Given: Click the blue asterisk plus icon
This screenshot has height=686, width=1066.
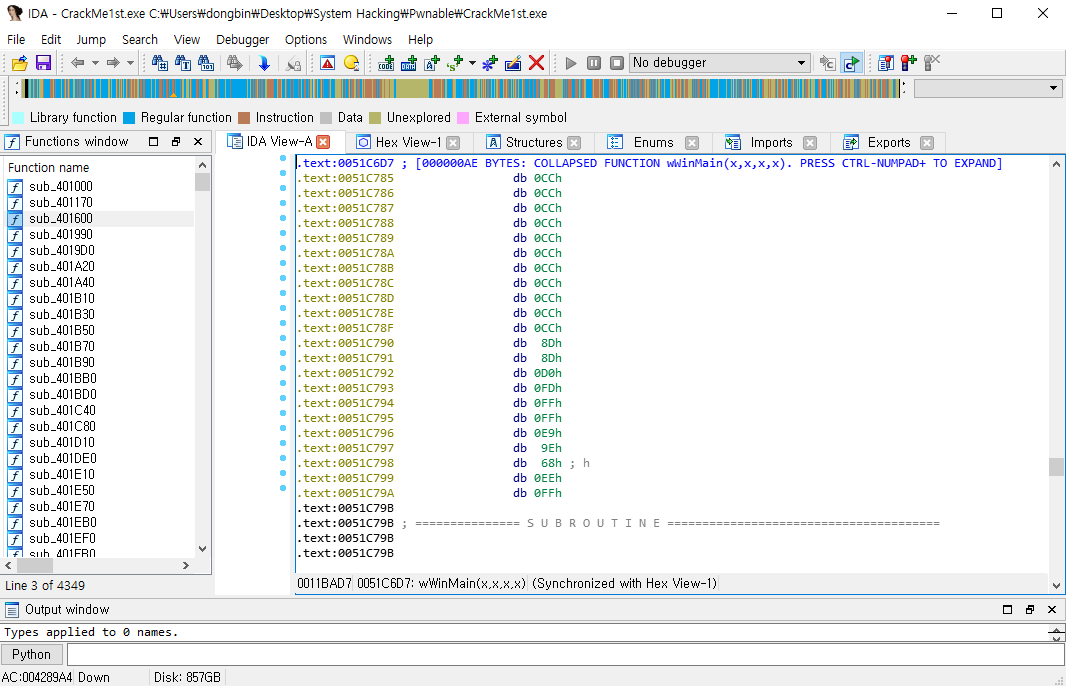Looking at the screenshot, I should click(x=489, y=63).
